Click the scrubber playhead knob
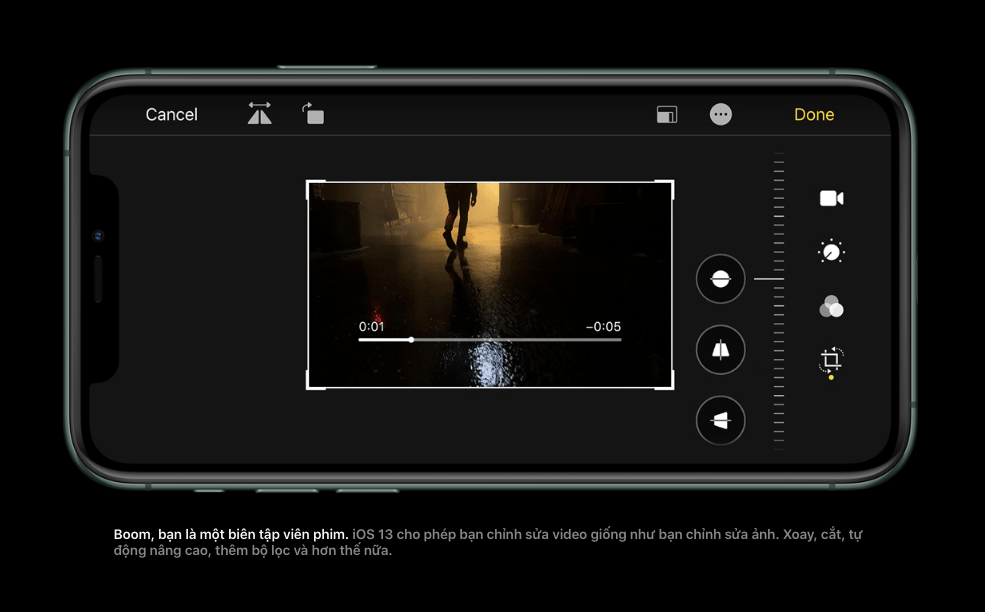 pyautogui.click(x=411, y=340)
